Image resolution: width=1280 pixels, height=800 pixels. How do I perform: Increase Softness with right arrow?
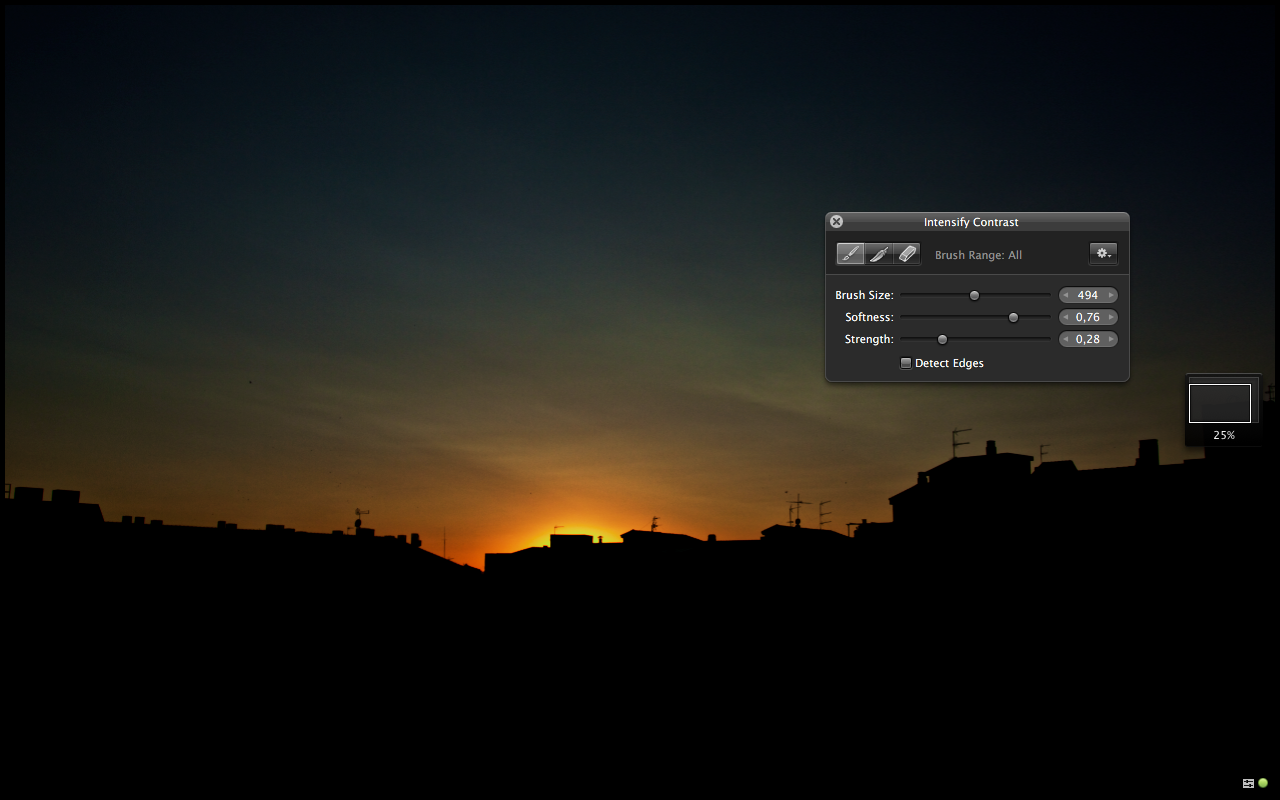pos(1111,317)
